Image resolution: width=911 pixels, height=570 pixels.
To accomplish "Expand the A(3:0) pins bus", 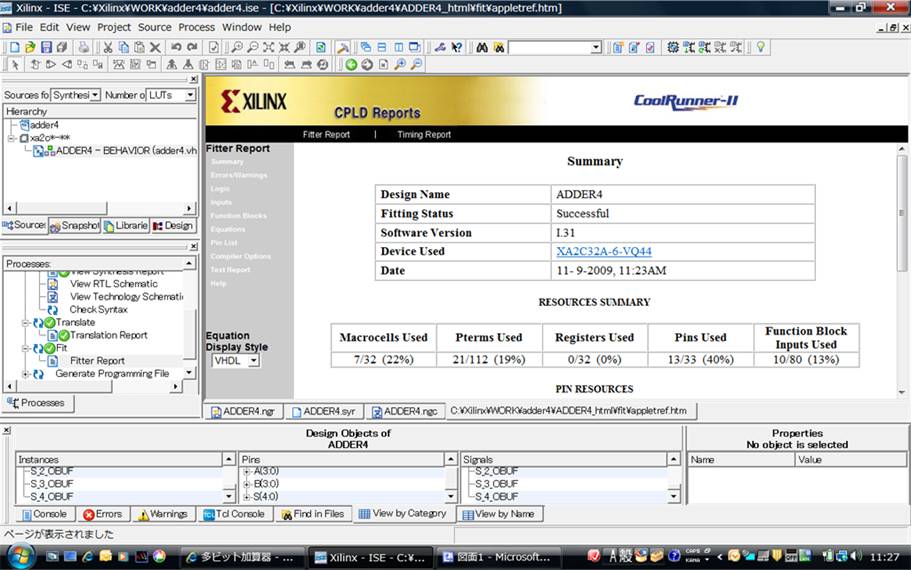I will point(247,471).
